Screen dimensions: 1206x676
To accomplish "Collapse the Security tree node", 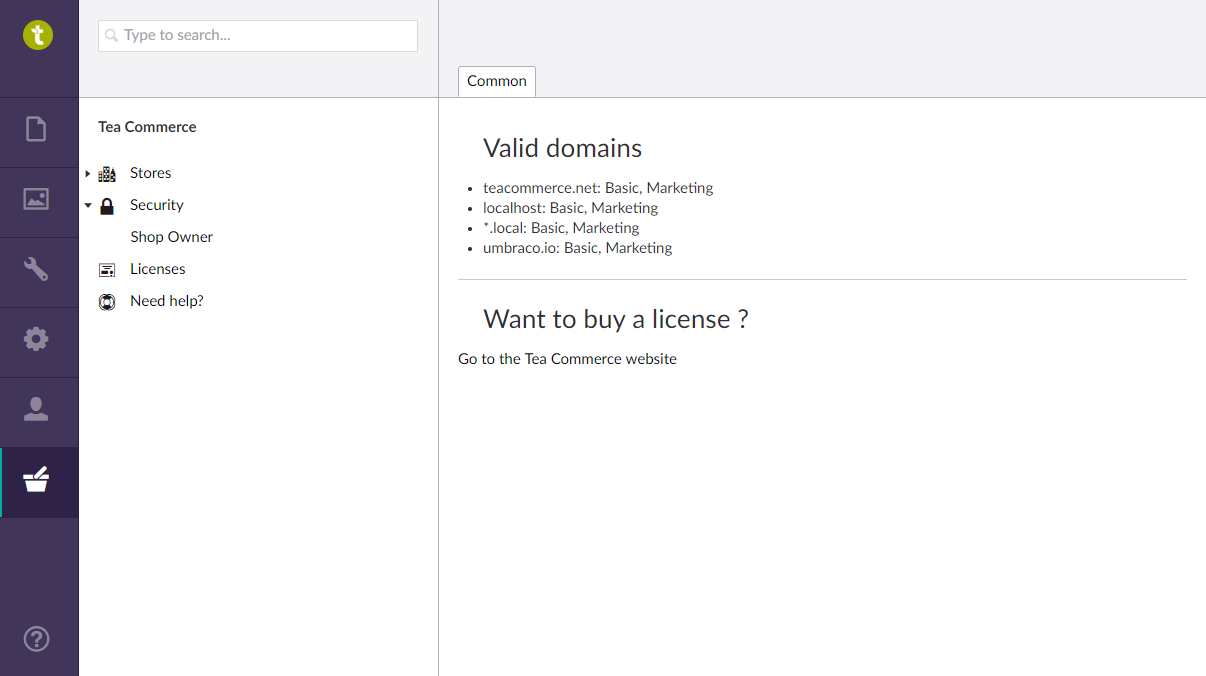I will pos(88,205).
